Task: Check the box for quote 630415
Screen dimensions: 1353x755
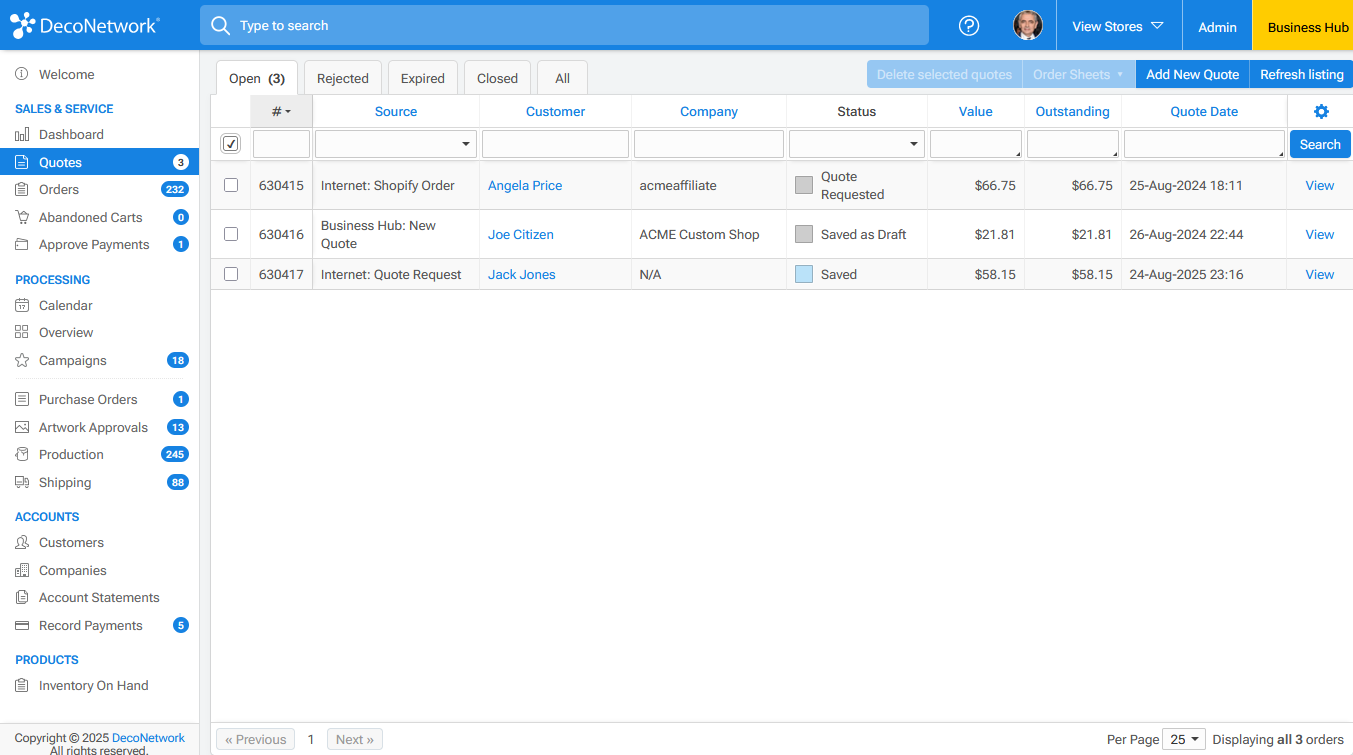Action: [x=231, y=185]
